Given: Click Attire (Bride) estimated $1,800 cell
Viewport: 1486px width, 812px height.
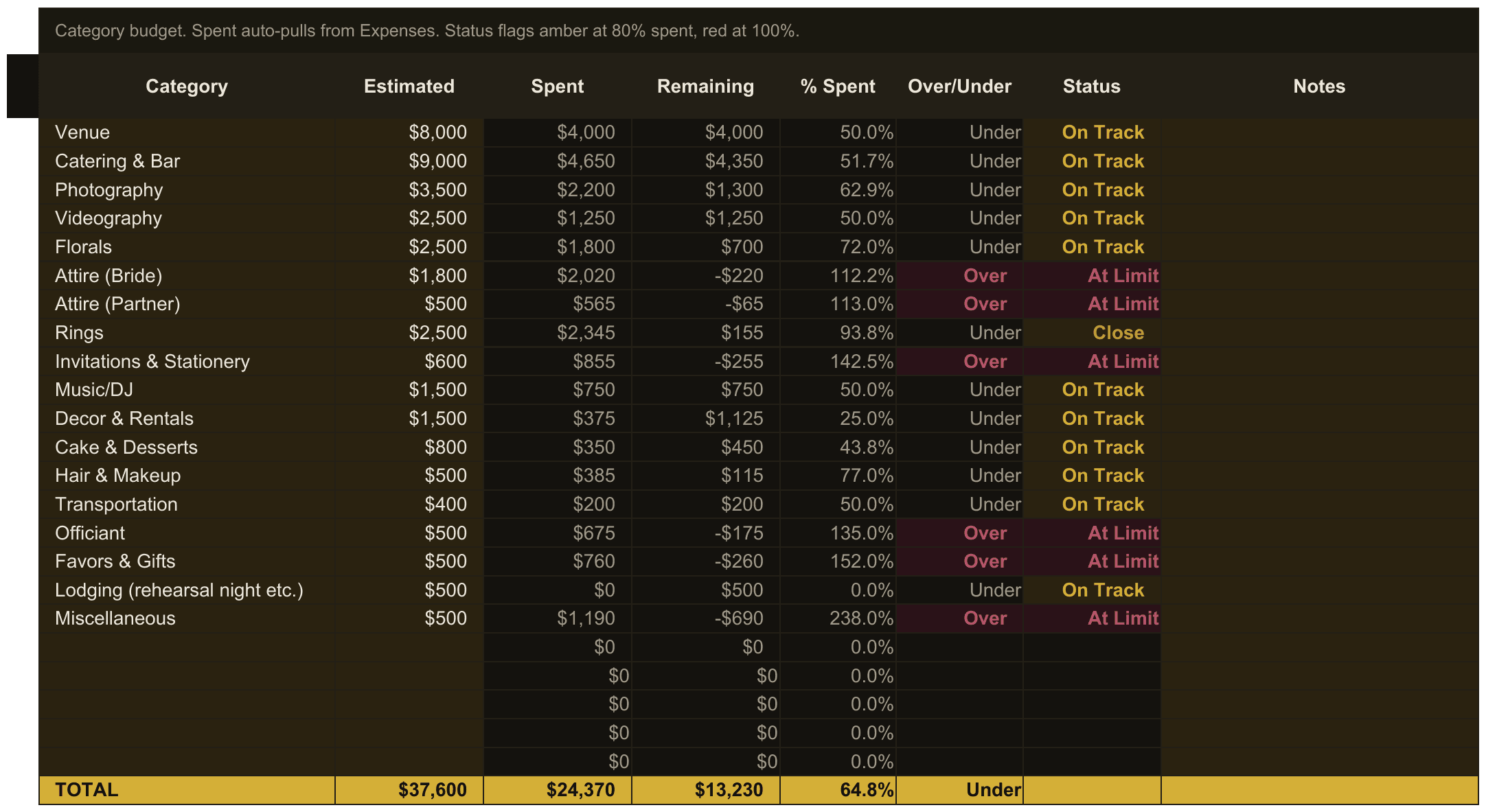Looking at the screenshot, I should 409,276.
